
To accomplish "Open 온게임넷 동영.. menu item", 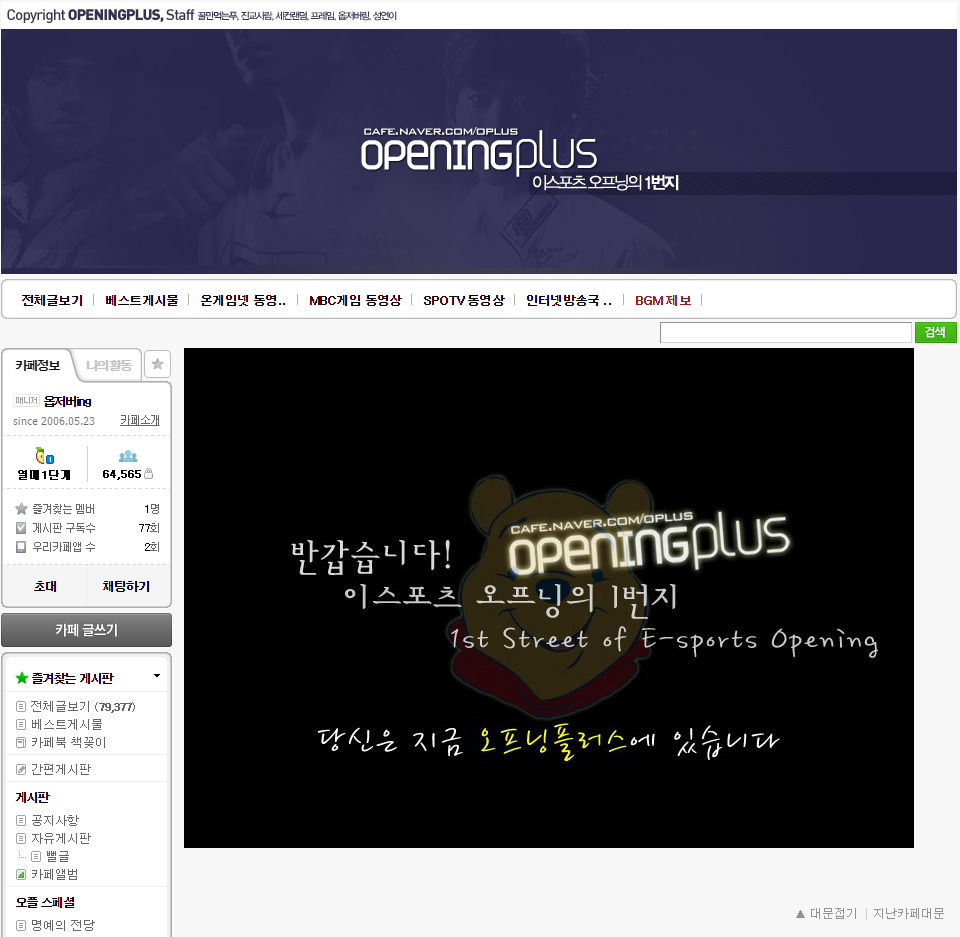I will (243, 300).
